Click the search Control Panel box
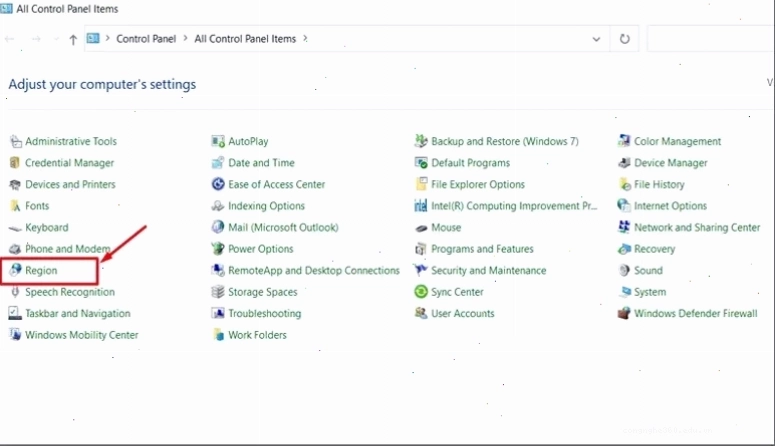 click(711, 39)
